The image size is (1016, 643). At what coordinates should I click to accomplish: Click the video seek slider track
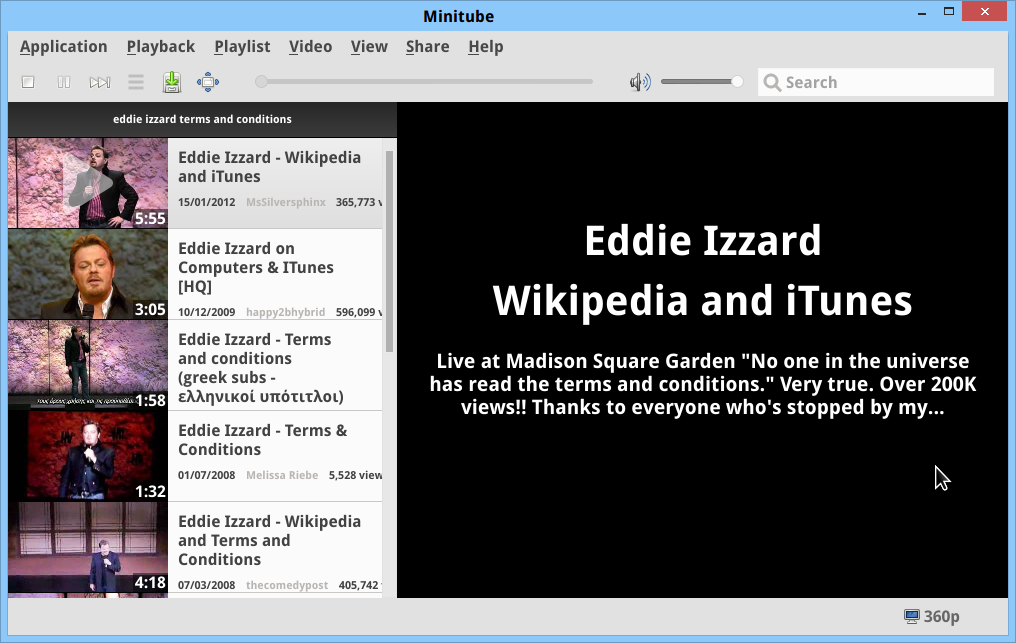pyautogui.click(x=424, y=82)
